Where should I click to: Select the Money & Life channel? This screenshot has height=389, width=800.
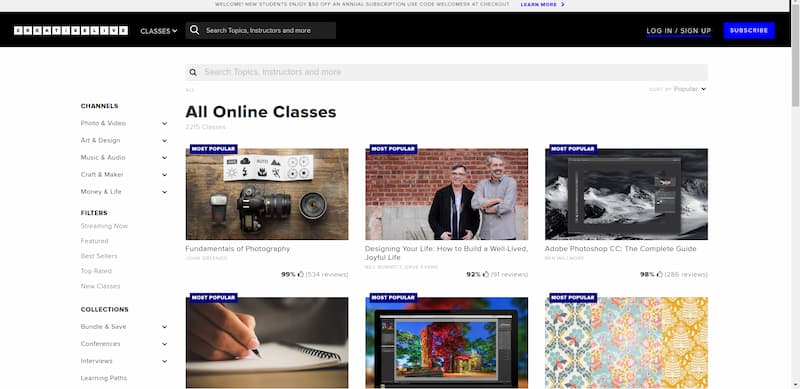[101, 192]
